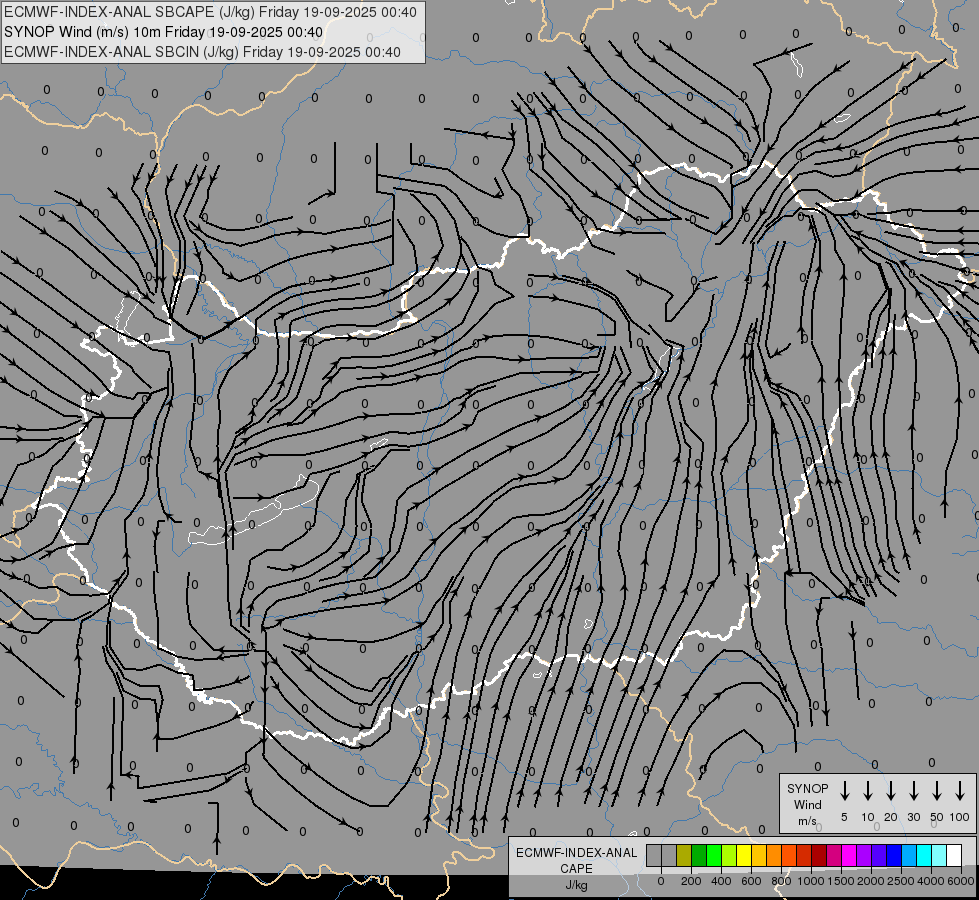
Task: Click the wind legend value 30
Action: 913,817
